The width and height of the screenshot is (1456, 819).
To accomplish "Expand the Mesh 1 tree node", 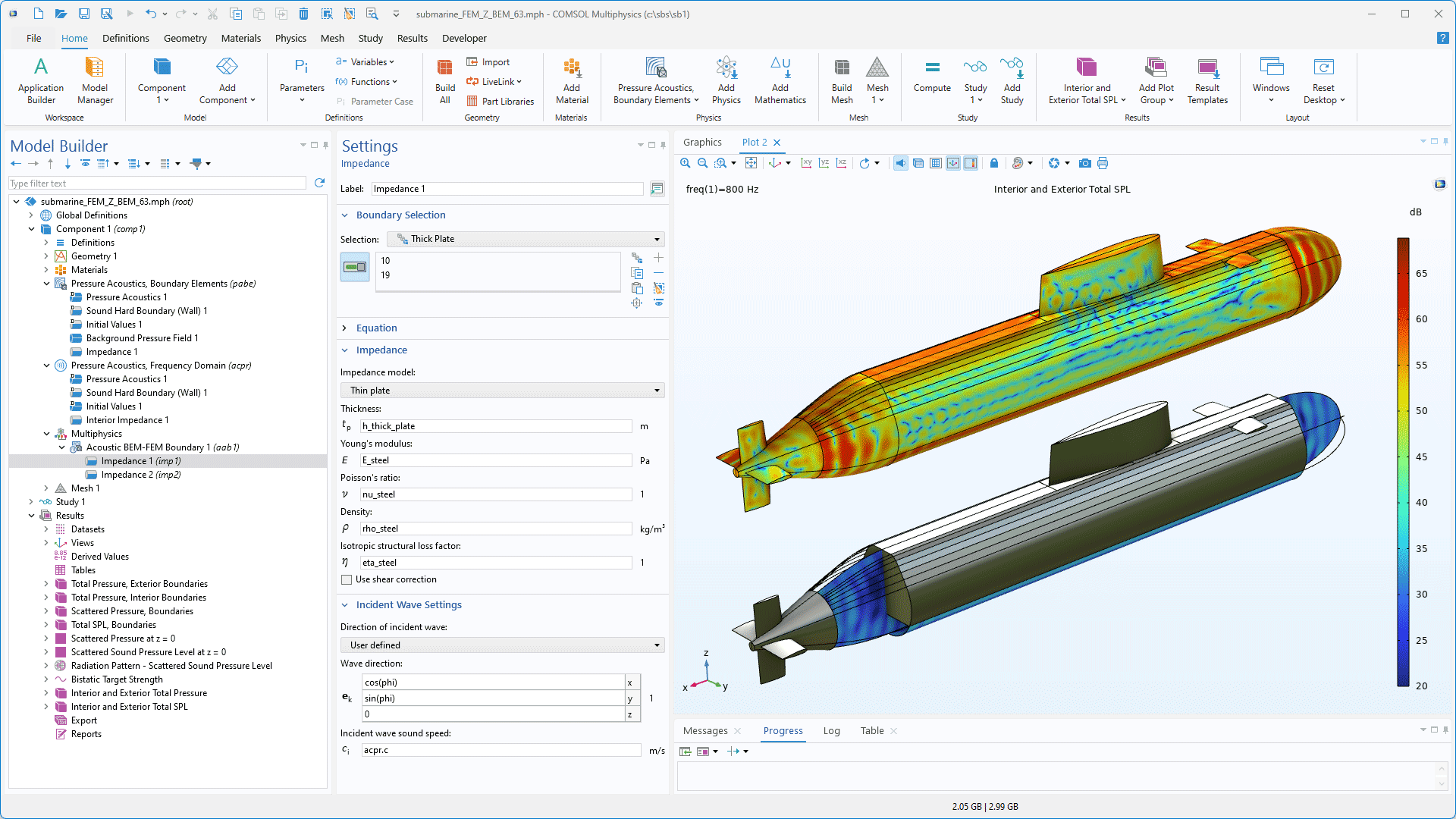I will pyautogui.click(x=46, y=488).
